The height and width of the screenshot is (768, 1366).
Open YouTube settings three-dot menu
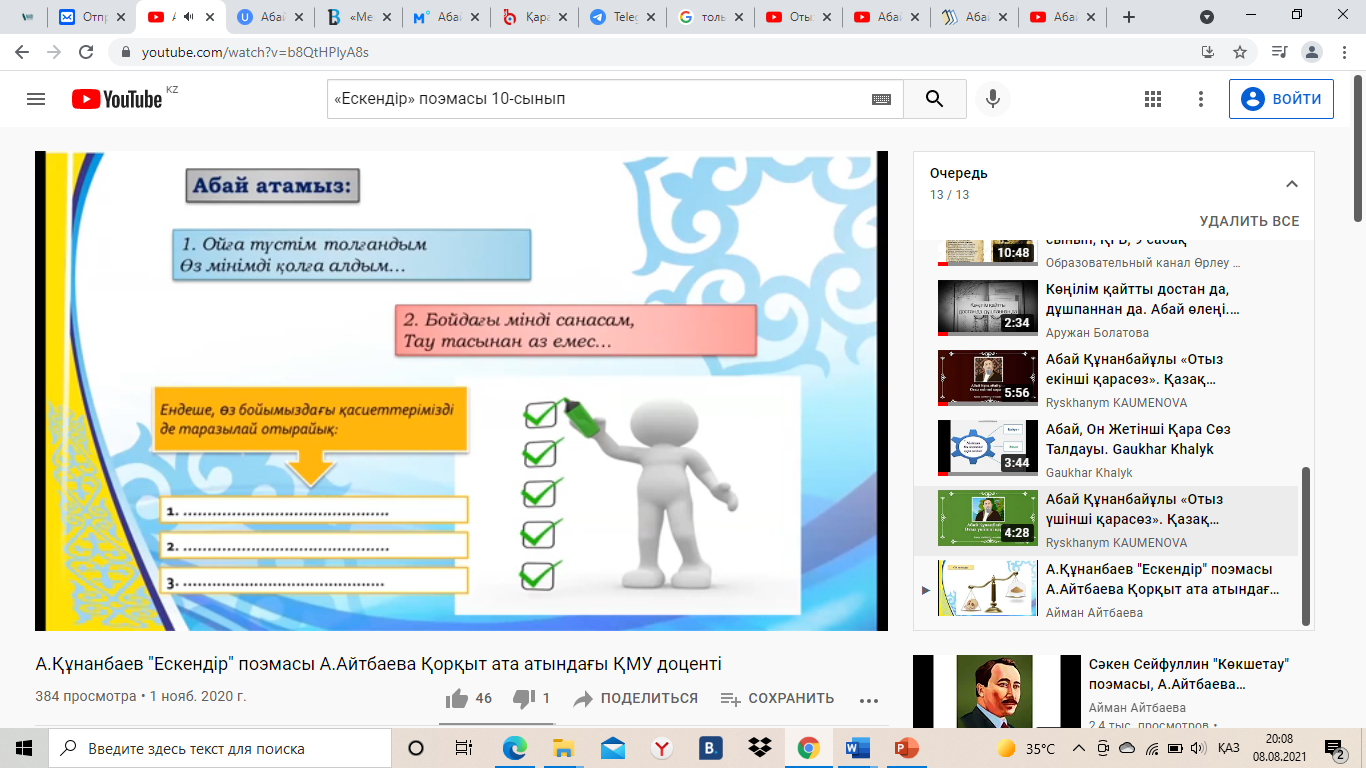tap(1202, 99)
